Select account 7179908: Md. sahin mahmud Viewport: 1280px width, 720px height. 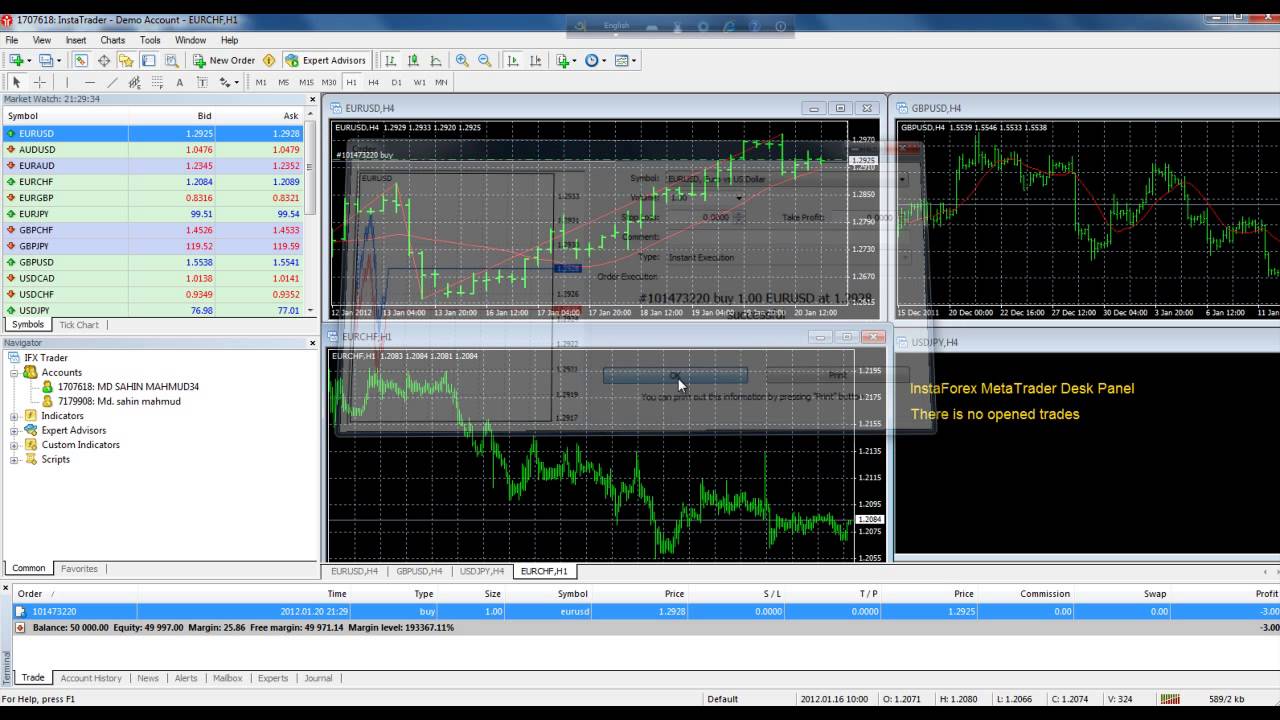(119, 401)
